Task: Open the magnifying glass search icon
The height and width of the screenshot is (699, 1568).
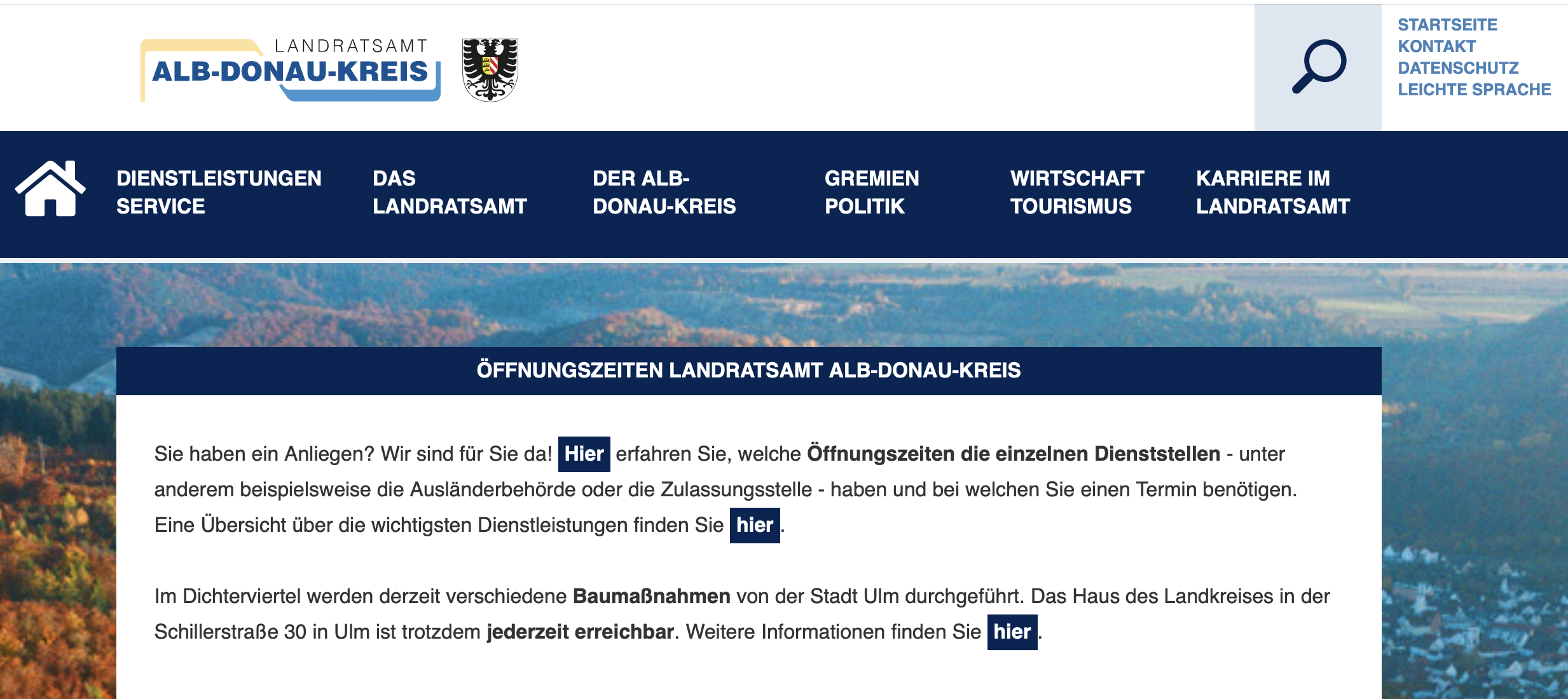Action: [1318, 67]
